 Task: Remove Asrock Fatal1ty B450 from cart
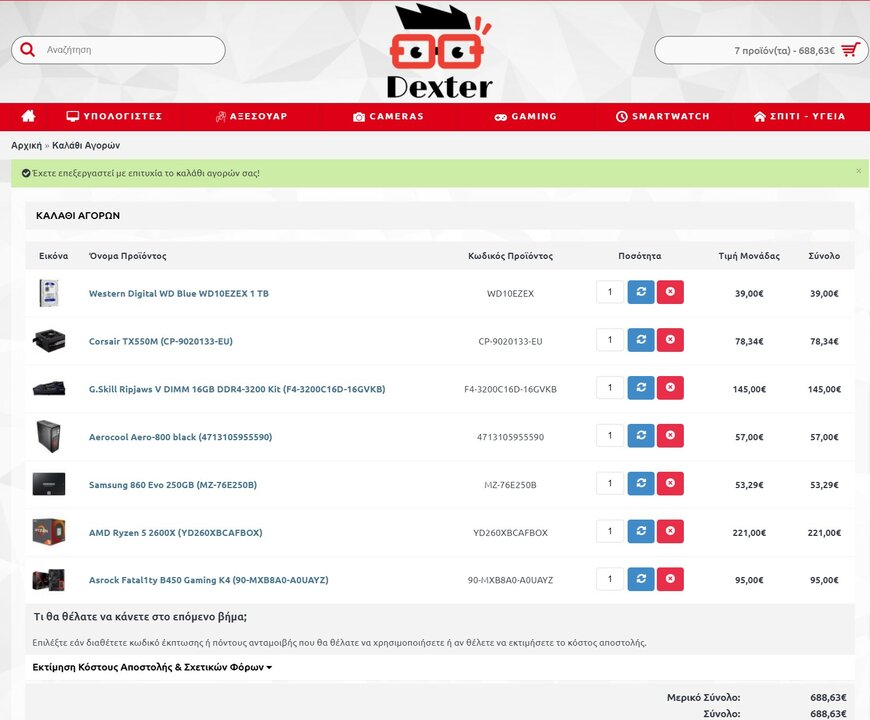click(670, 579)
